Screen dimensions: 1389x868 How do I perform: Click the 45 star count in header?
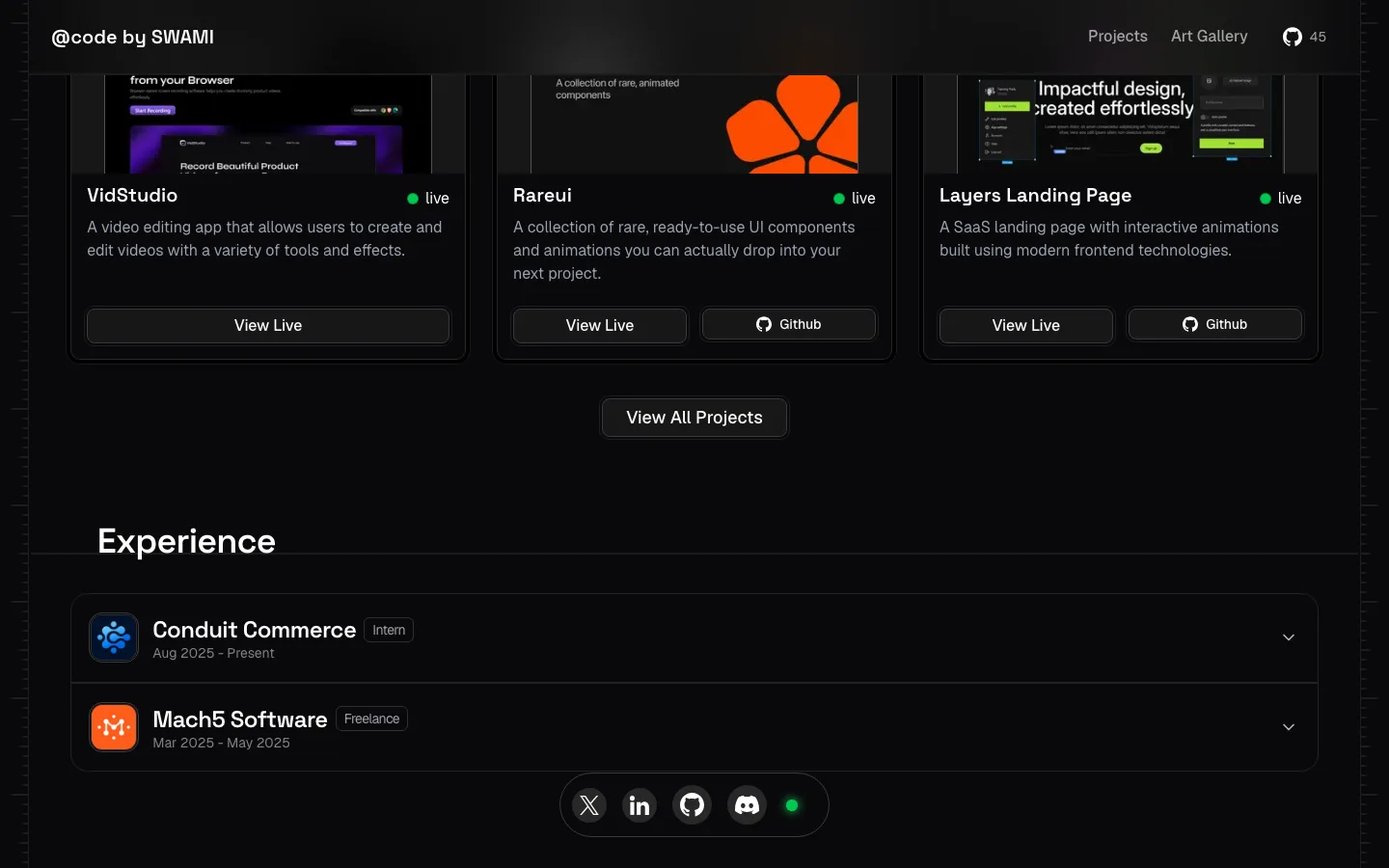[x=1318, y=37]
